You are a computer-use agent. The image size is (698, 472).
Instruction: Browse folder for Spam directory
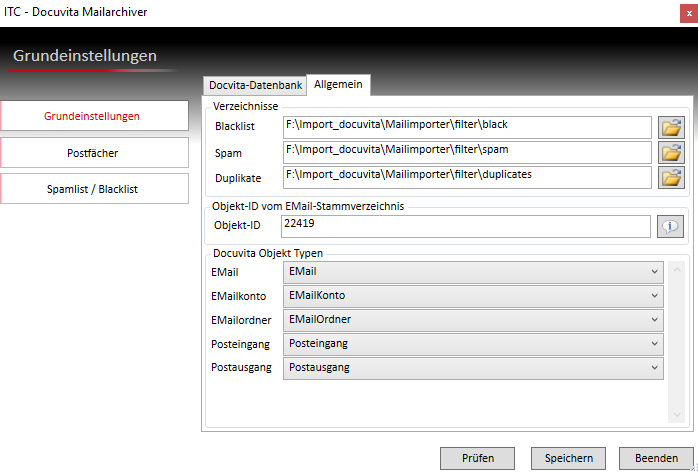pyautogui.click(x=670, y=152)
